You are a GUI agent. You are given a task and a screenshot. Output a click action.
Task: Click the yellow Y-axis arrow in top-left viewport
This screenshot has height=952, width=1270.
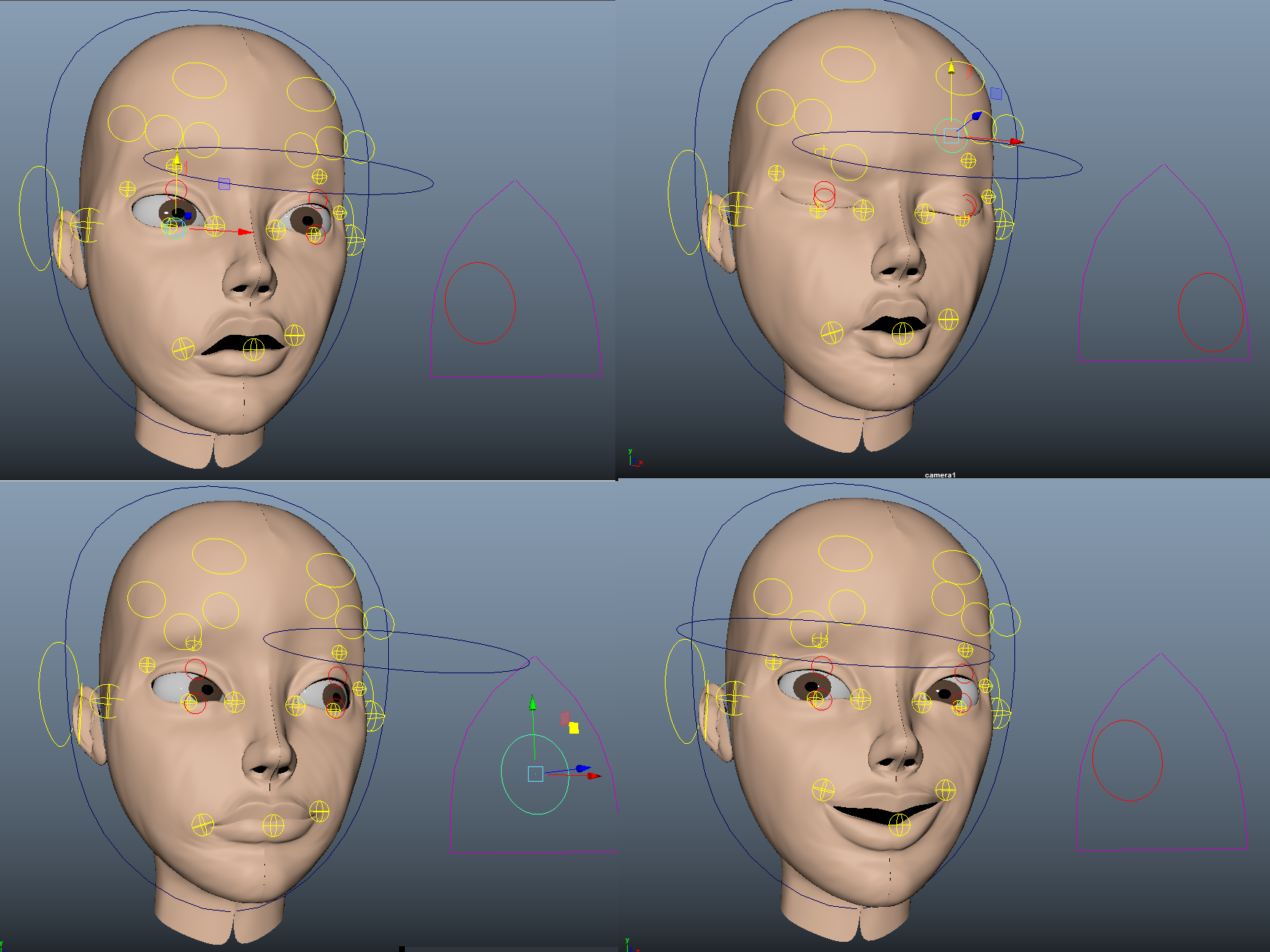pyautogui.click(x=176, y=158)
